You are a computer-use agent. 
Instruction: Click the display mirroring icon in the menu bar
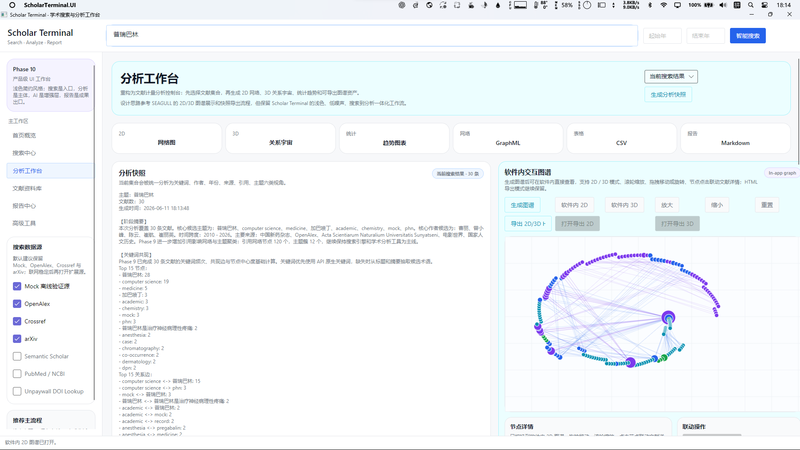[x=678, y=5]
